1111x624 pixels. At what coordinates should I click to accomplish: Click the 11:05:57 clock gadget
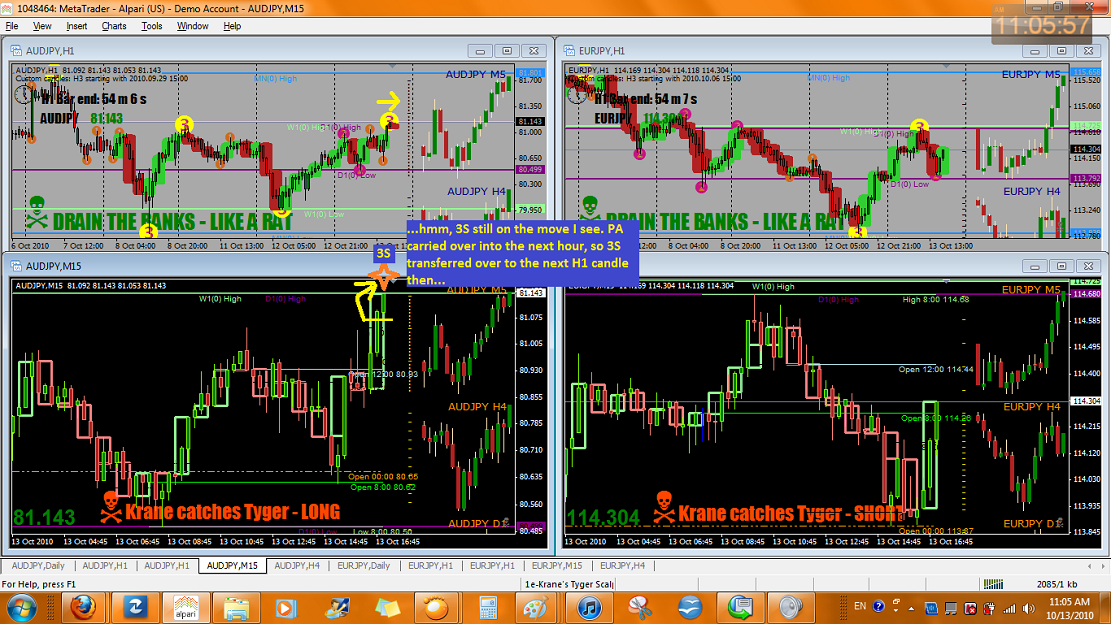[1042, 26]
